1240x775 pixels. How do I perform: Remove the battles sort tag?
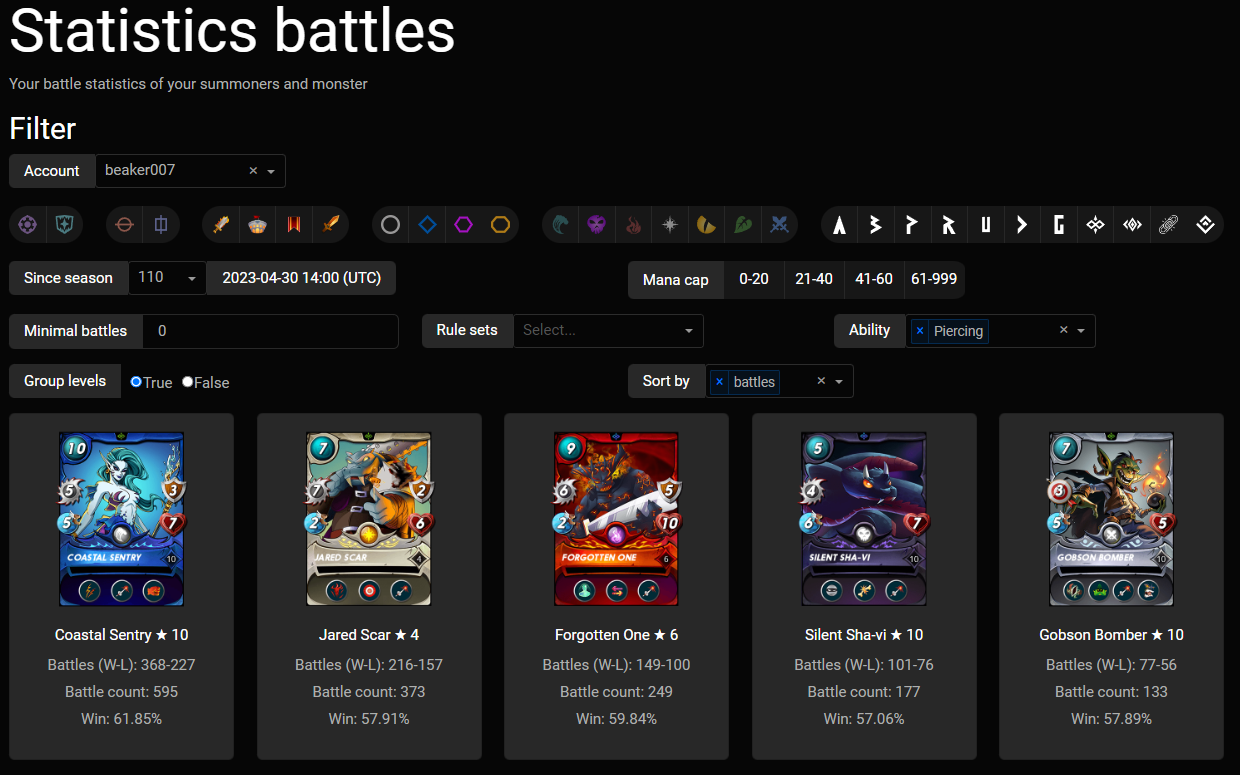719,381
